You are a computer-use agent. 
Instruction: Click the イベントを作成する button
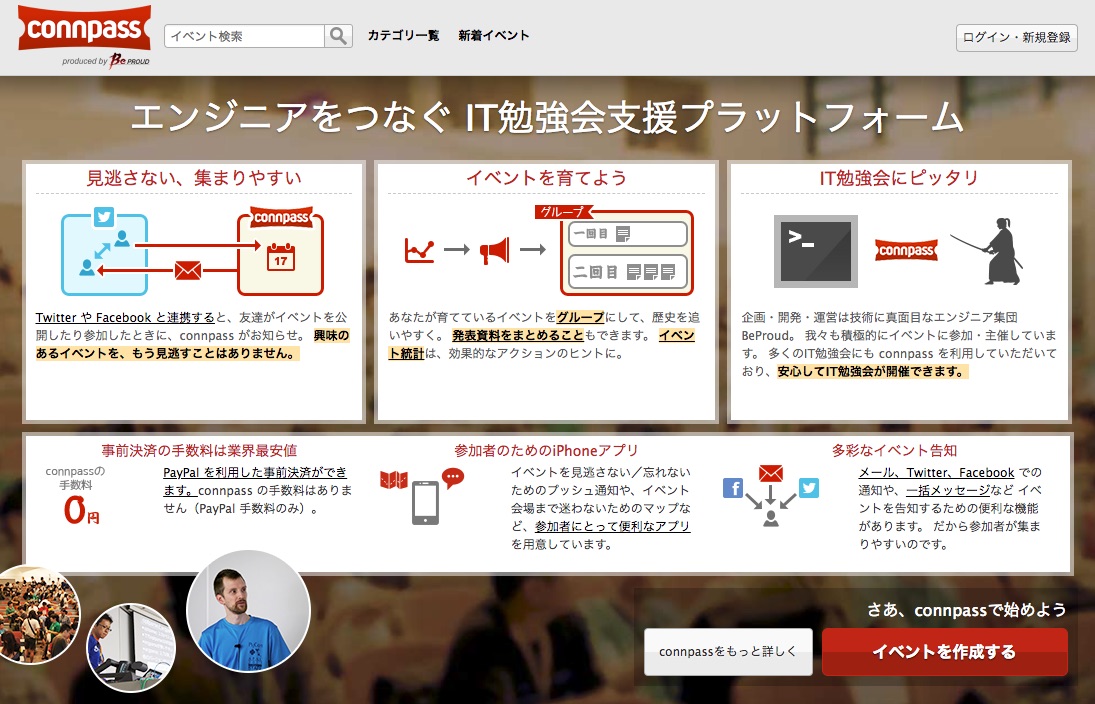click(x=945, y=652)
